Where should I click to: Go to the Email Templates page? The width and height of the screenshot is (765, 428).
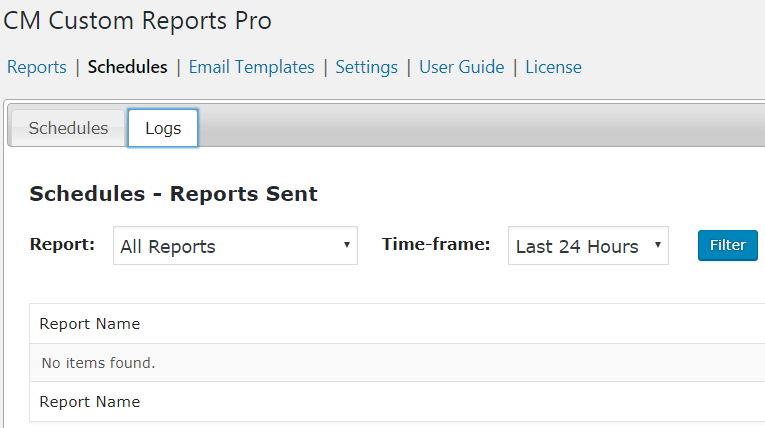coord(251,67)
